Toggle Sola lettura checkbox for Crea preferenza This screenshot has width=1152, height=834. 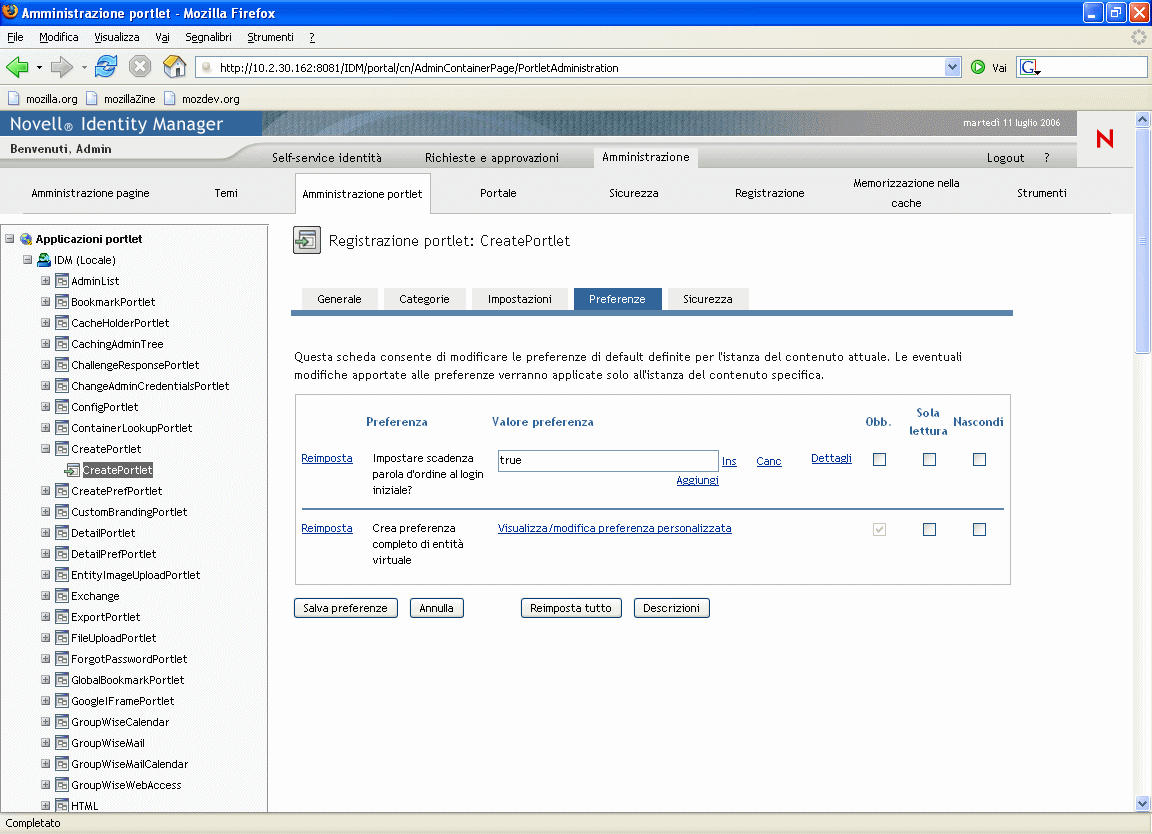point(929,529)
